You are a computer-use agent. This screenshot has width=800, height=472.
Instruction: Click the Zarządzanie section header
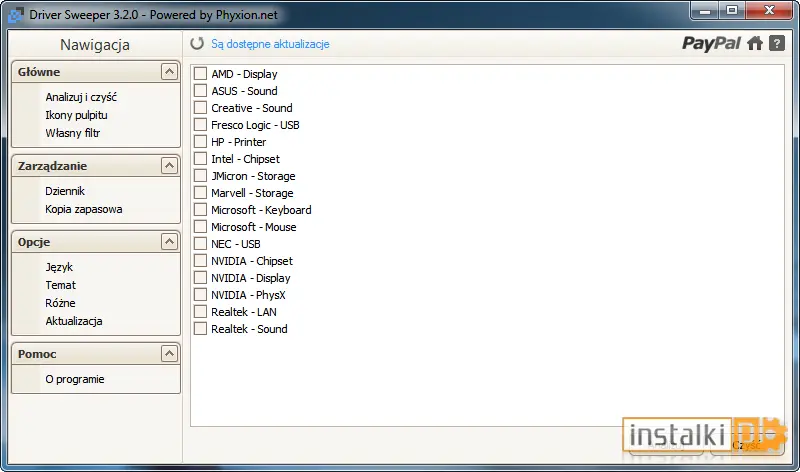96,165
